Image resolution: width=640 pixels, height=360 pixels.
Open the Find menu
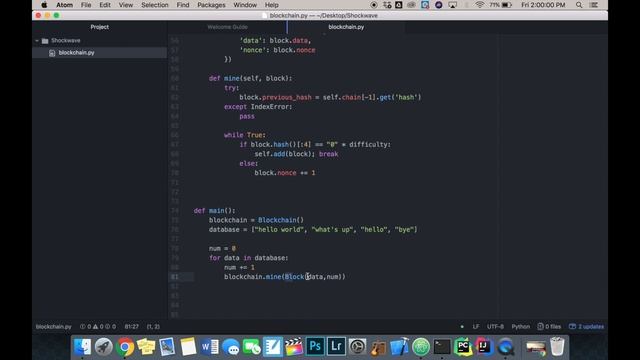pos(183,5)
